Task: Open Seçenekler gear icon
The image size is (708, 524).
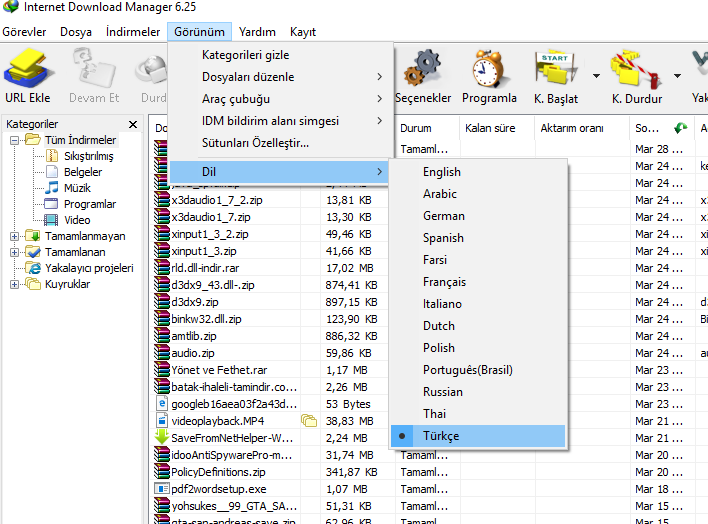Action: (422, 69)
